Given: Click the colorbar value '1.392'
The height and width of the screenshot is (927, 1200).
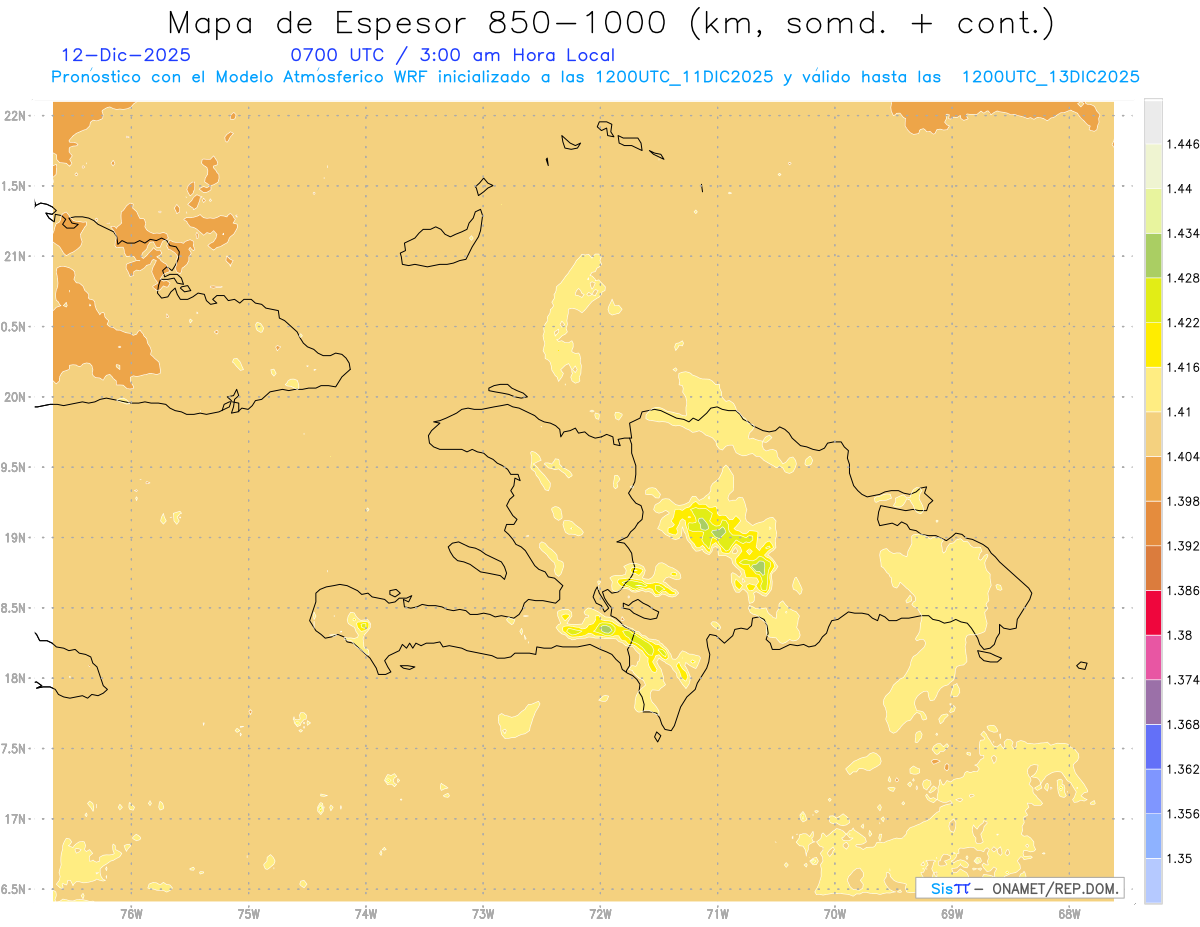Looking at the screenshot, I should [1183, 546].
